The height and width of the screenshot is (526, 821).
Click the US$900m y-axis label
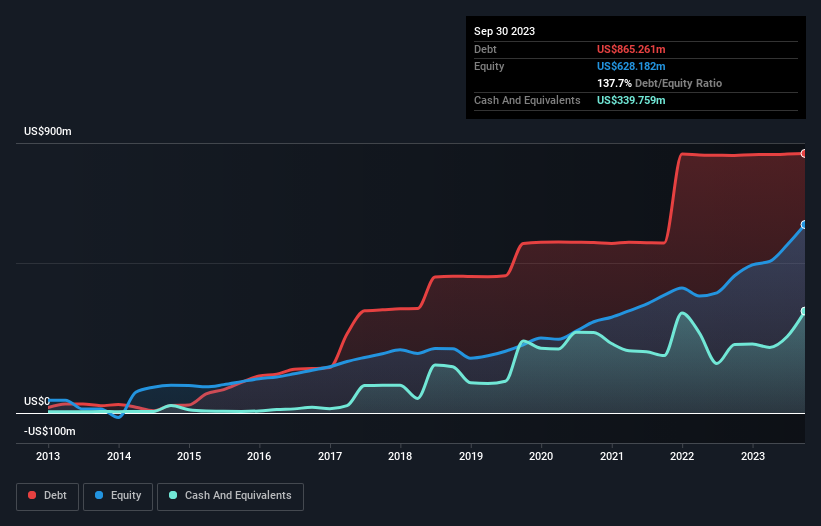tap(48, 131)
